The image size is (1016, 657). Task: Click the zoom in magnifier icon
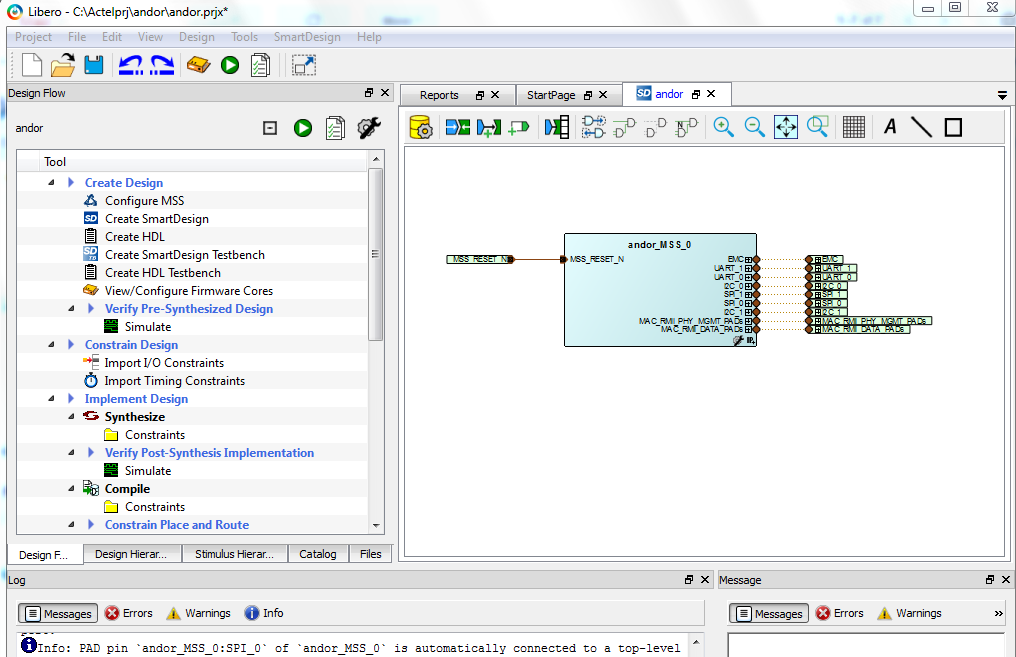pos(723,127)
